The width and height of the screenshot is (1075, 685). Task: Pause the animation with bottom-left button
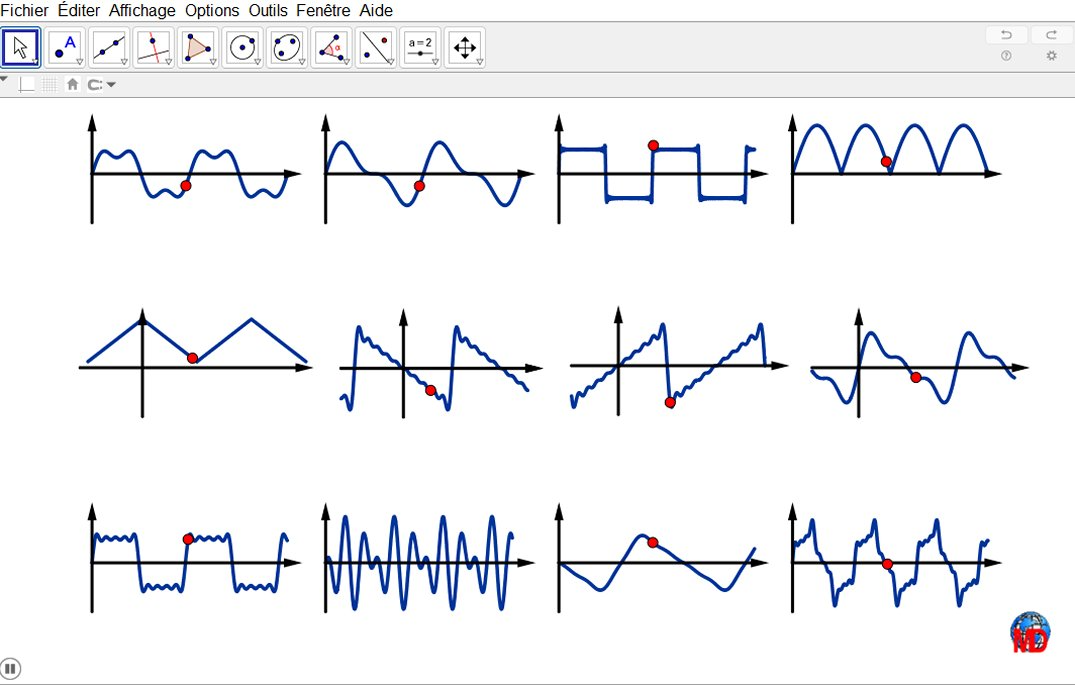click(x=10, y=669)
